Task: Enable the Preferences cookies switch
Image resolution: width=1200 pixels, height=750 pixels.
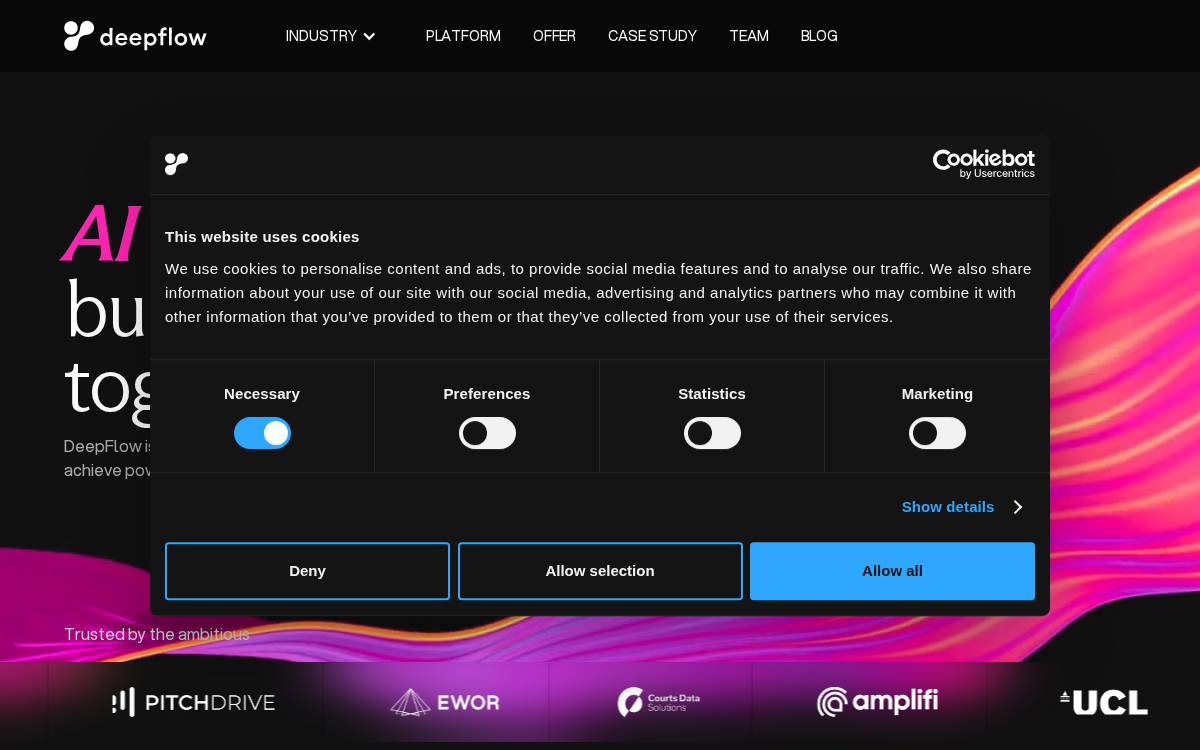Action: pos(487,433)
